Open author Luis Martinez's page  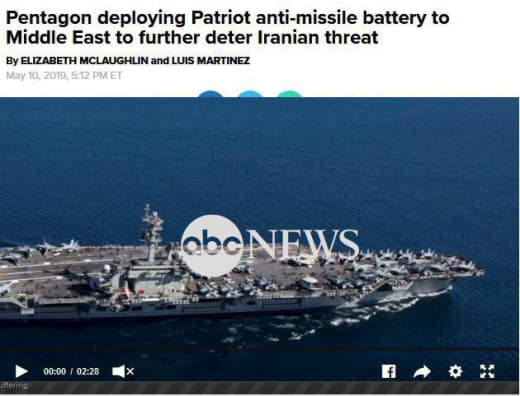click(211, 61)
